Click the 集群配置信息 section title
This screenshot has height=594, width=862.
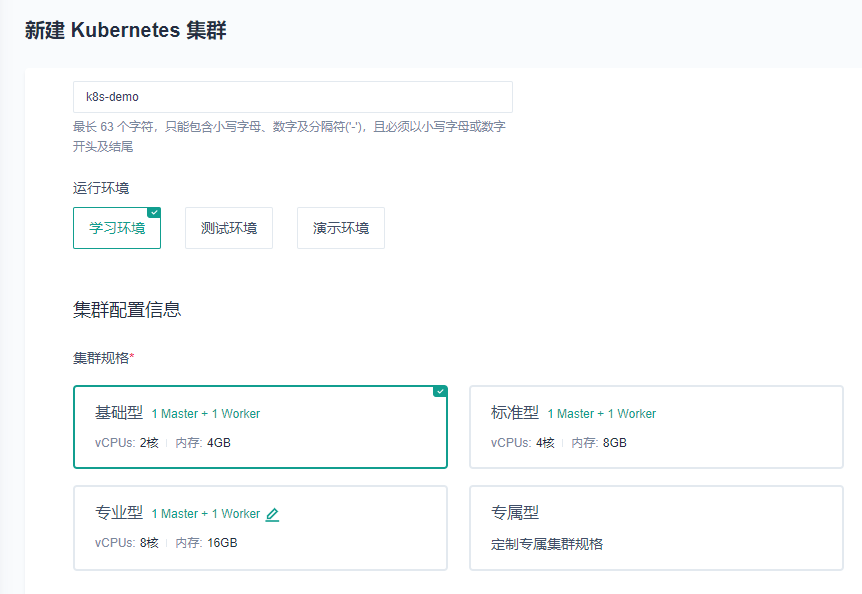coord(127,309)
